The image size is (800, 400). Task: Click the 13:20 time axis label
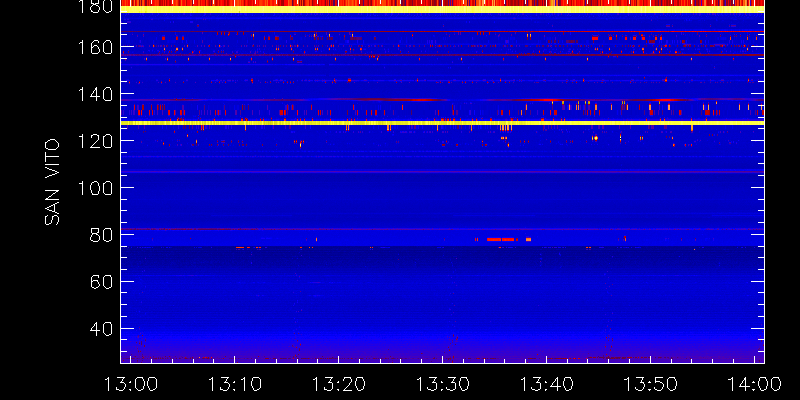pos(338,384)
